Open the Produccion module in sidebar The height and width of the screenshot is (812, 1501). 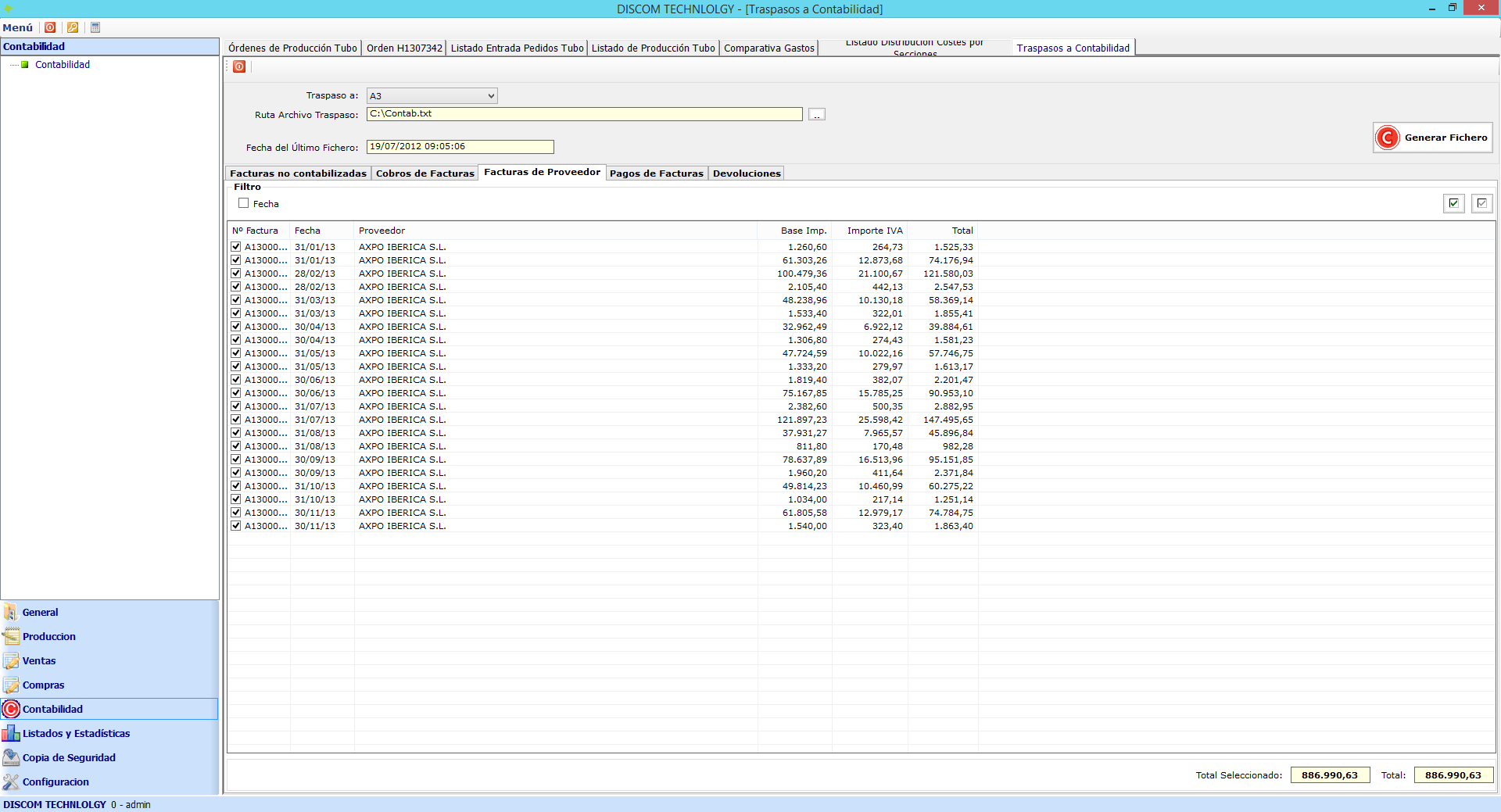click(48, 636)
